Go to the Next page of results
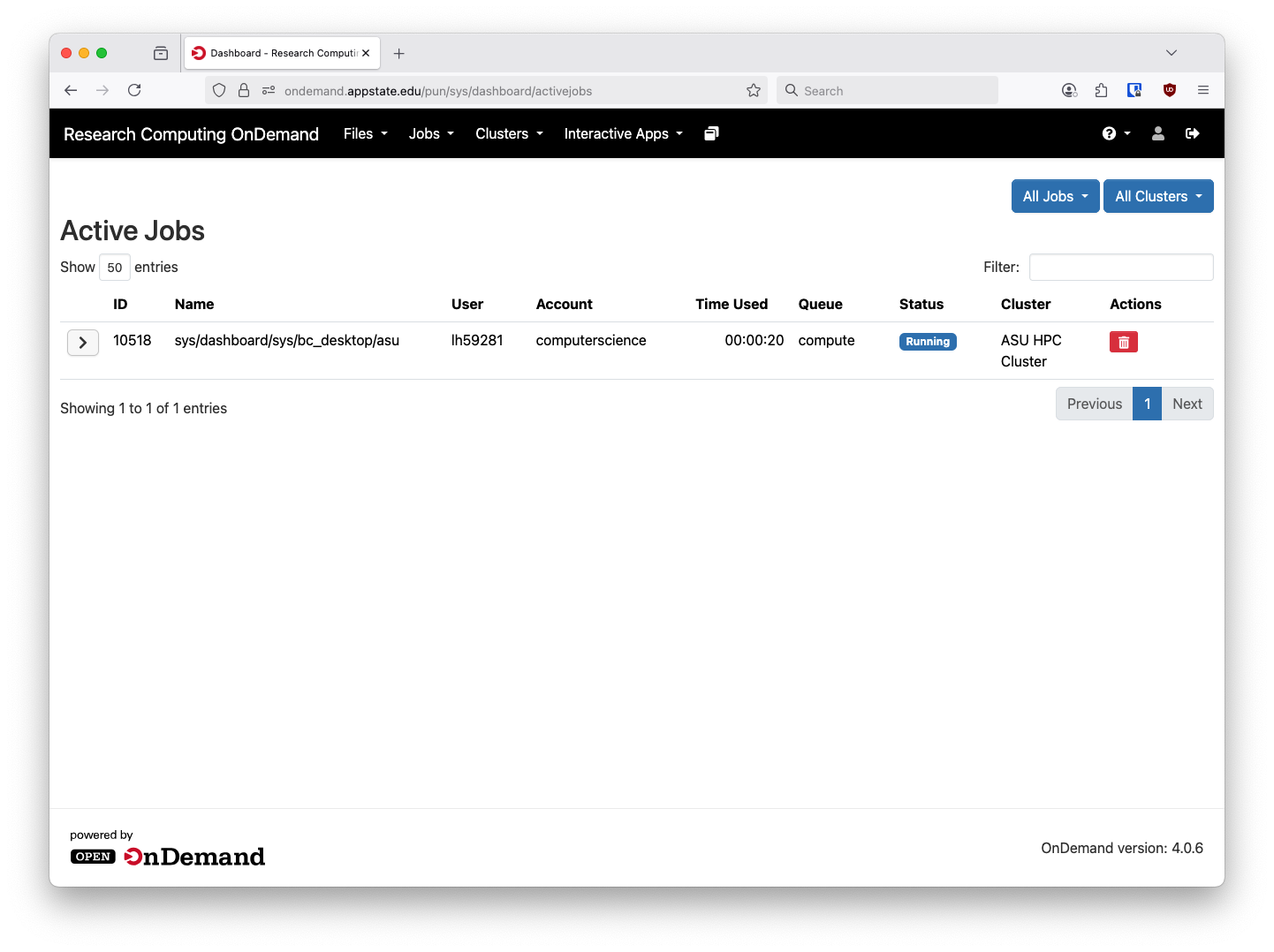 click(x=1187, y=404)
